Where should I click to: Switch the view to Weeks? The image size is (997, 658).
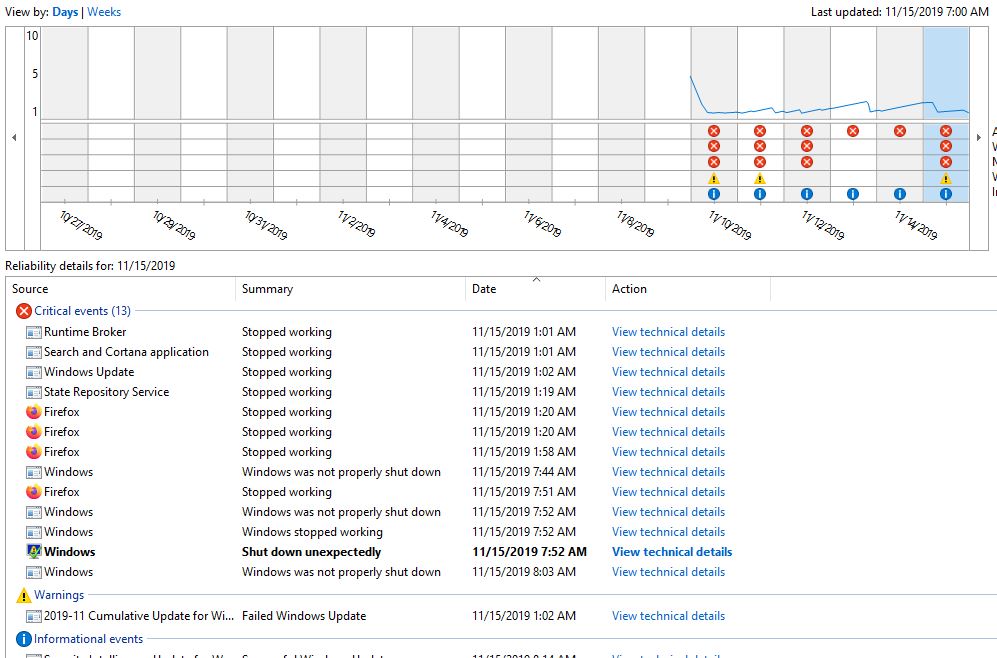point(104,12)
